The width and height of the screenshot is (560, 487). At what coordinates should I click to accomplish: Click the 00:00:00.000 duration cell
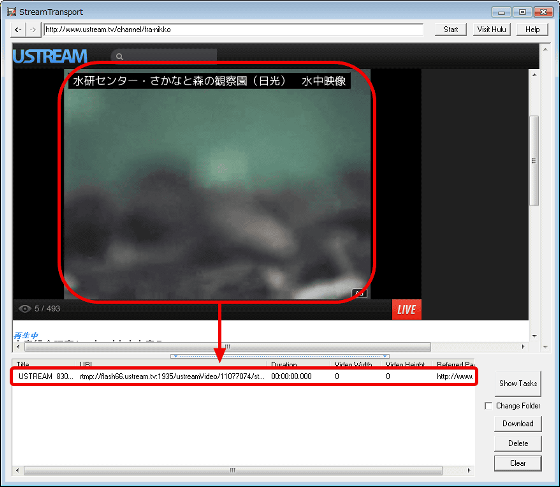click(x=291, y=376)
